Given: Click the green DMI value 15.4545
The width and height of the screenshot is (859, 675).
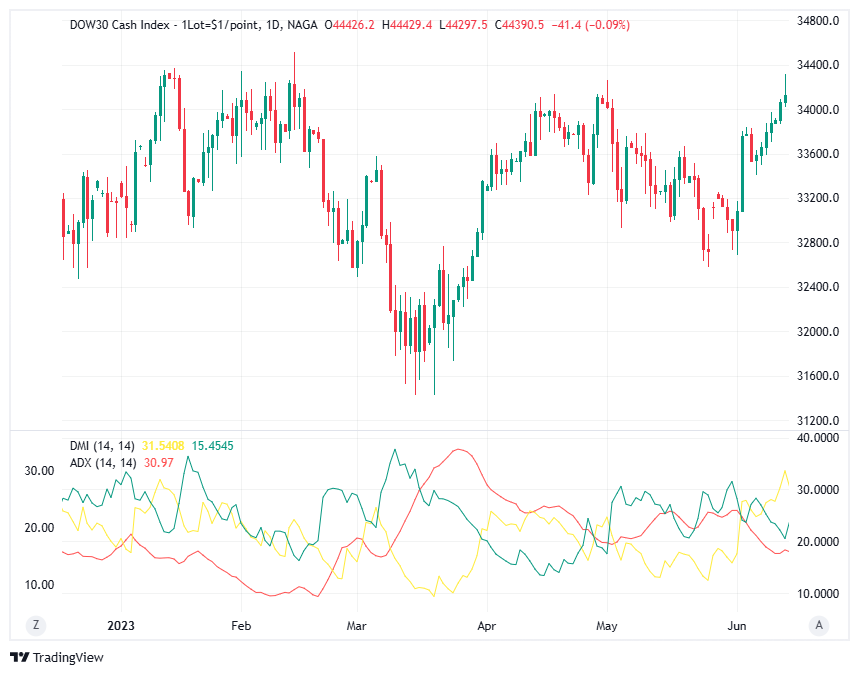Looking at the screenshot, I should point(213,445).
